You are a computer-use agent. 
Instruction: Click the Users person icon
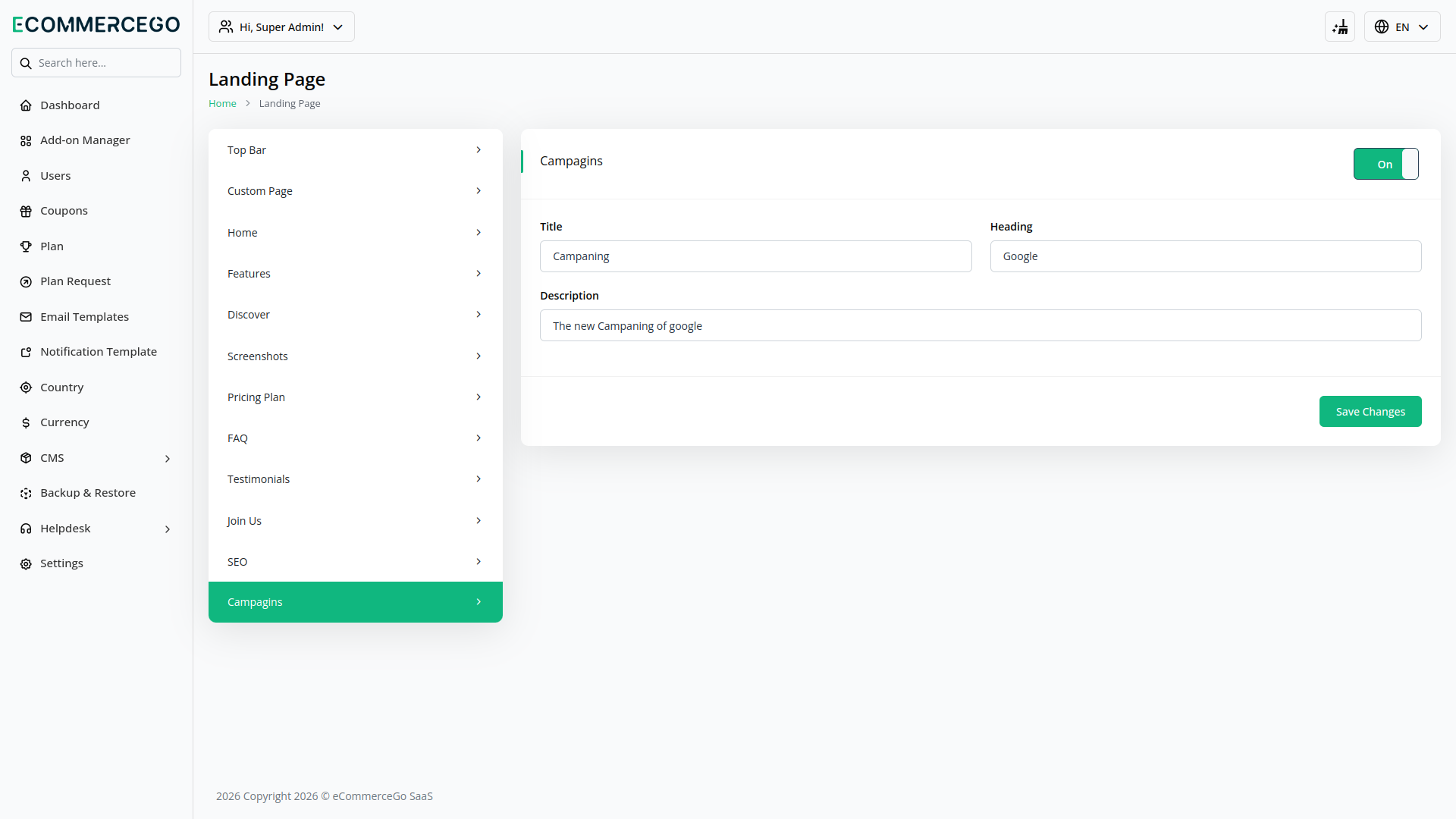(x=26, y=176)
